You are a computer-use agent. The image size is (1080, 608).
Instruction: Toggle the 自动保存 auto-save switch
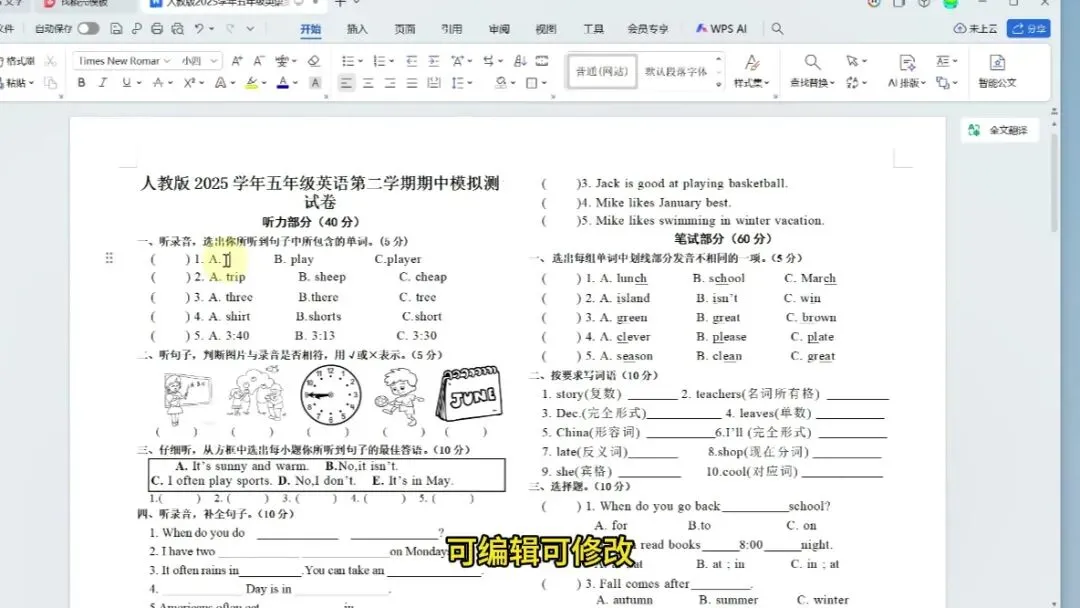point(88,29)
